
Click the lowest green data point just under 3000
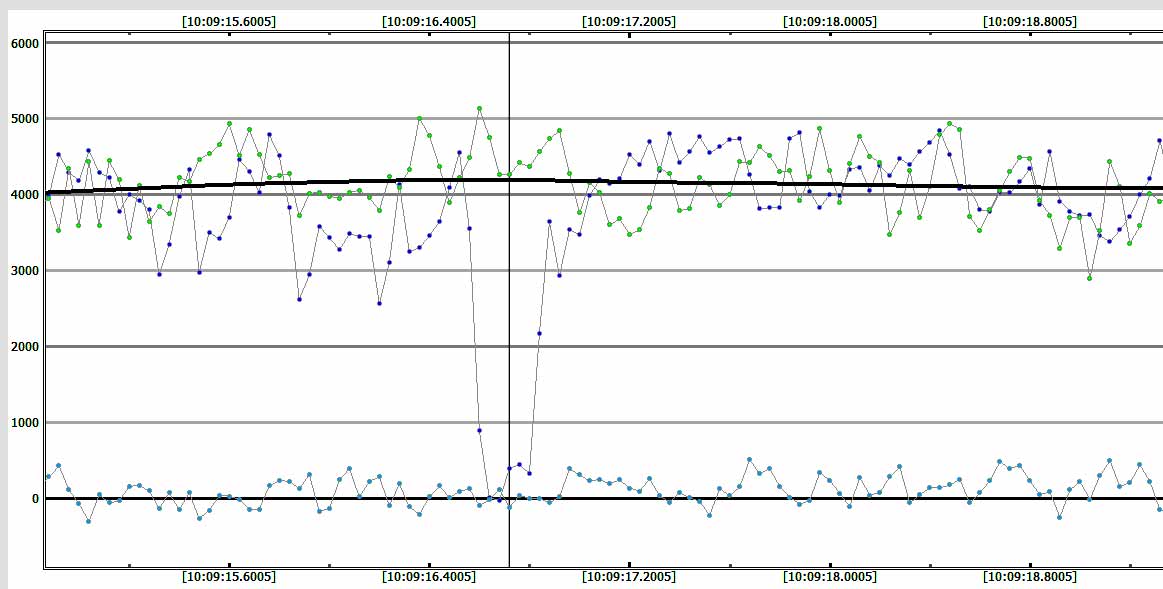click(1090, 278)
